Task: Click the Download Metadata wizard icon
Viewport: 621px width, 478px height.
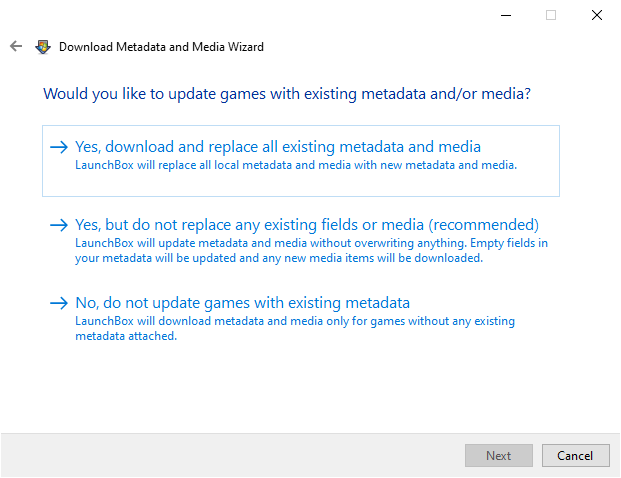Action: click(43, 46)
